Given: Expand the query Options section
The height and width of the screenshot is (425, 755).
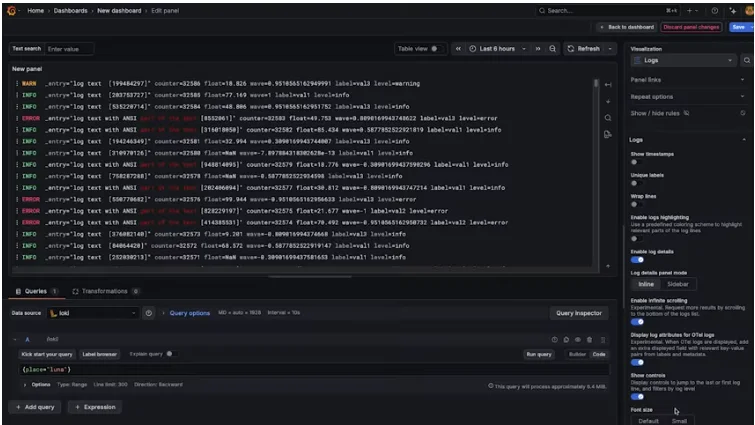Looking at the screenshot, I should coord(40,384).
